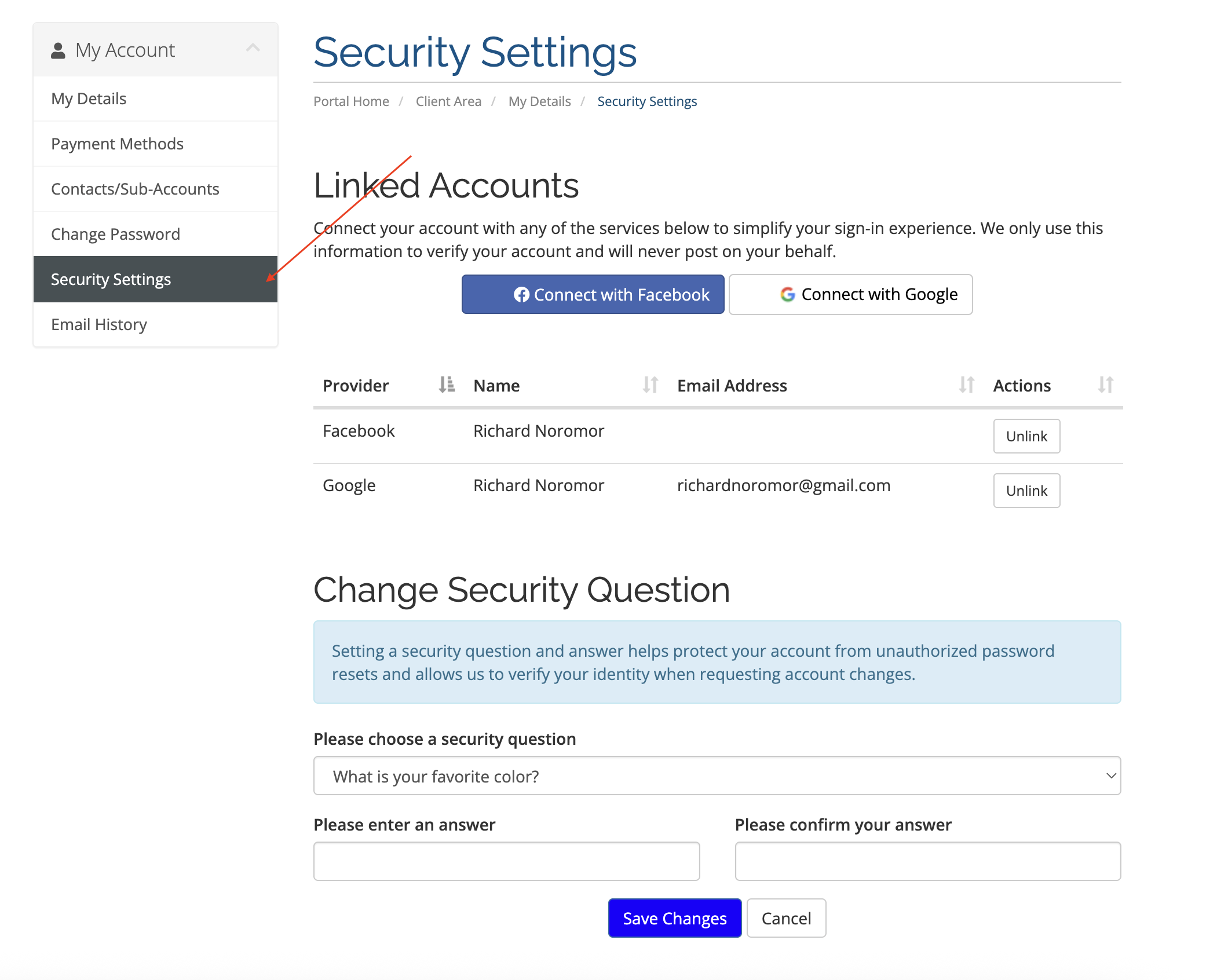Click the Facebook logo icon
Image resolution: width=1228 pixels, height=980 pixels.
521,295
